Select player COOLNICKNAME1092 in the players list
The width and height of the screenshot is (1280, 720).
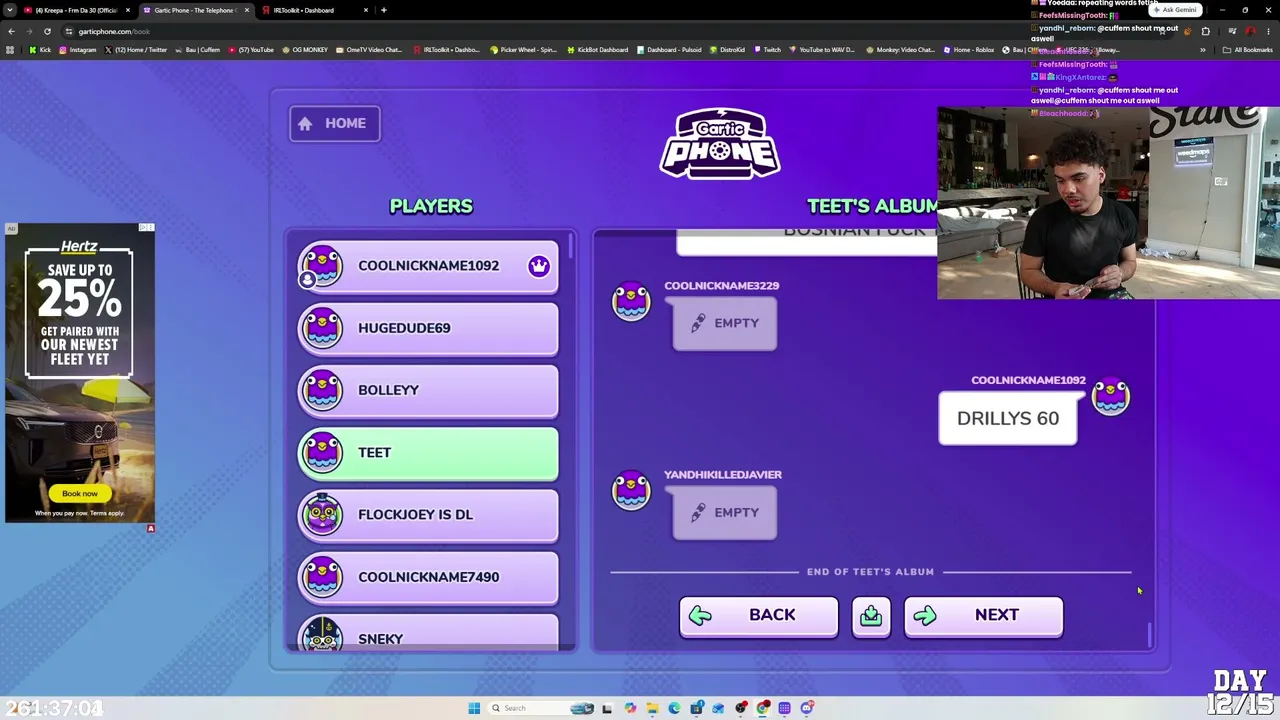[x=428, y=266]
